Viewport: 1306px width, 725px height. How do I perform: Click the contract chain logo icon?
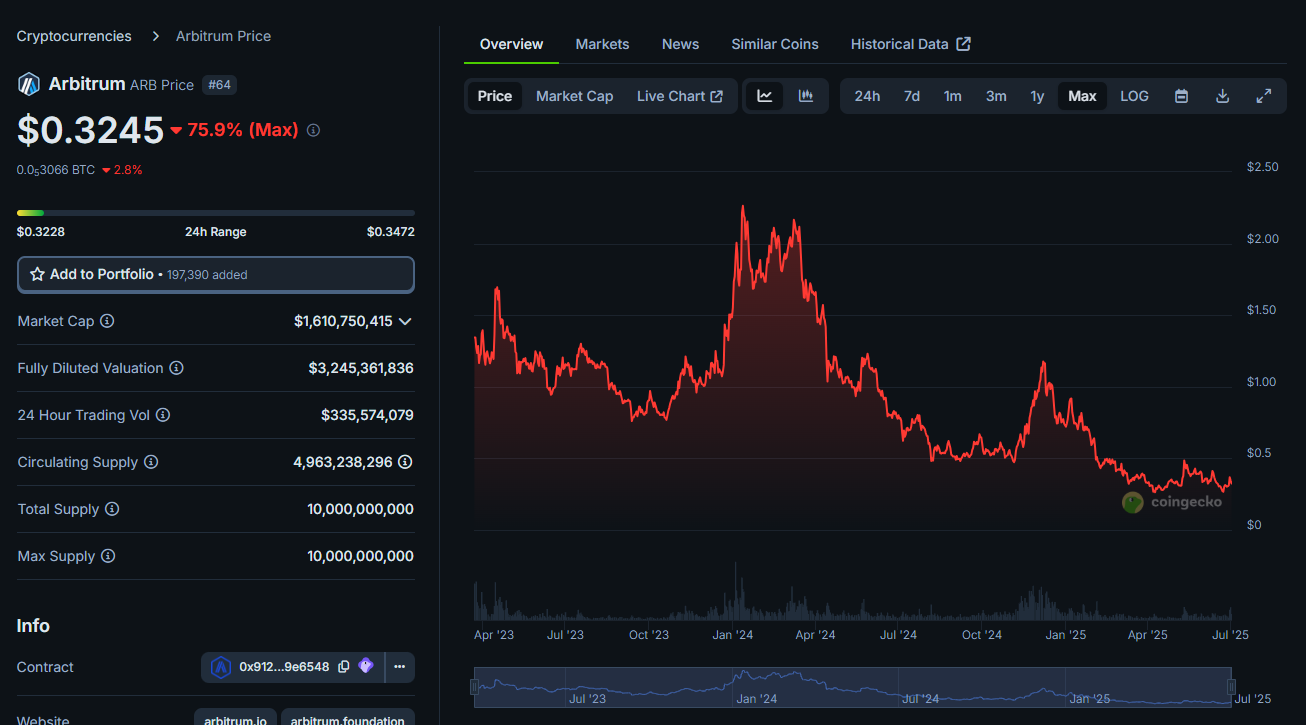tap(222, 667)
